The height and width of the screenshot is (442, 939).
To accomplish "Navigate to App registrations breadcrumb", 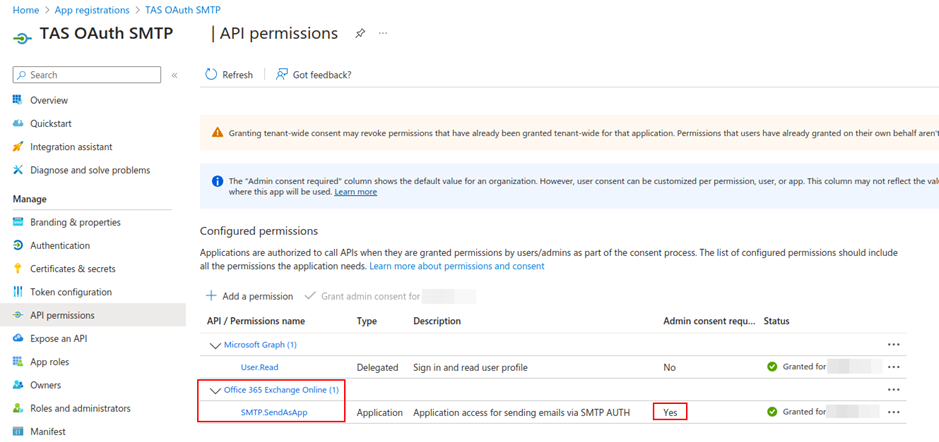I will (x=91, y=10).
